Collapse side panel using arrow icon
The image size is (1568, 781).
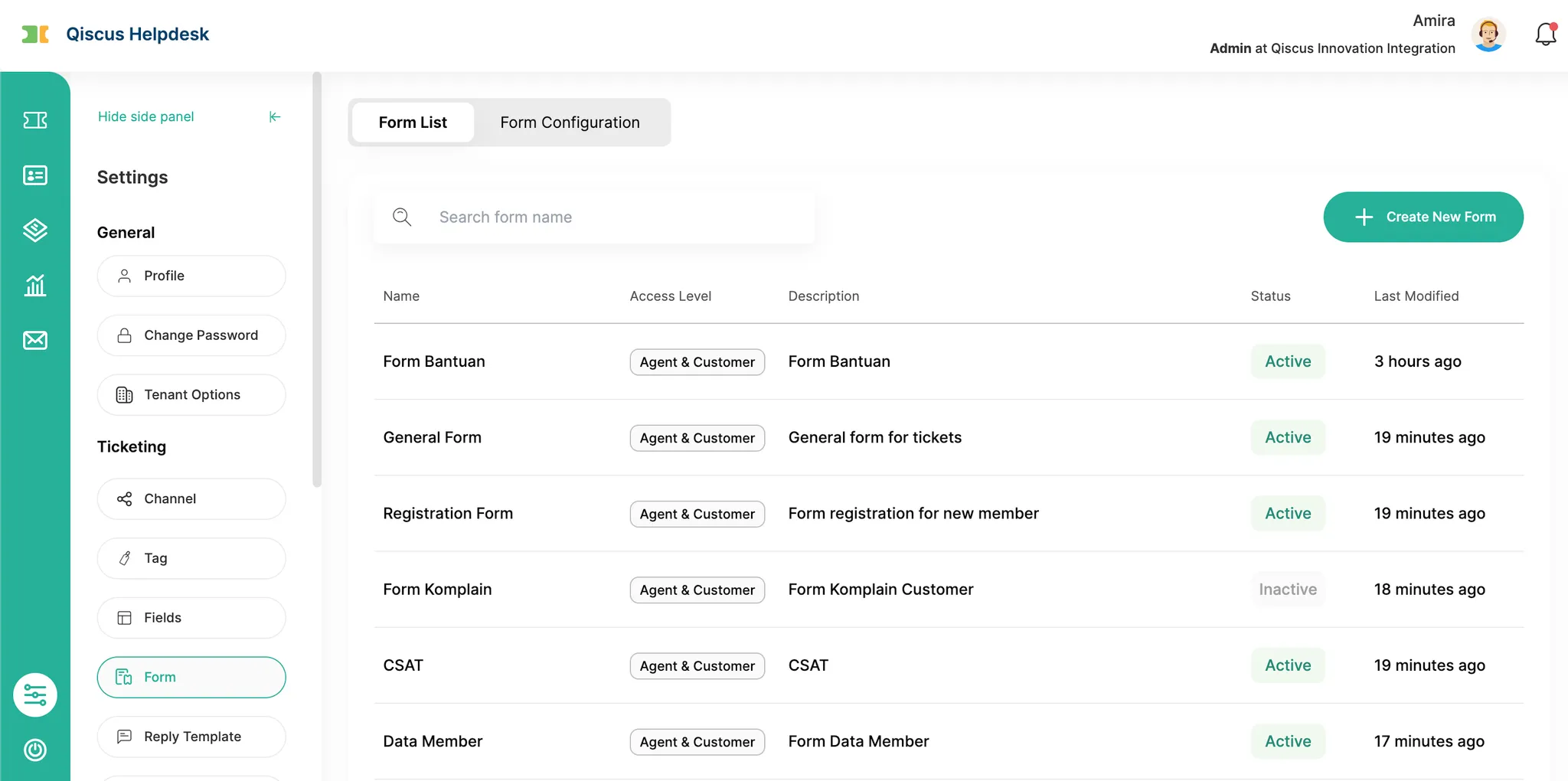(275, 116)
